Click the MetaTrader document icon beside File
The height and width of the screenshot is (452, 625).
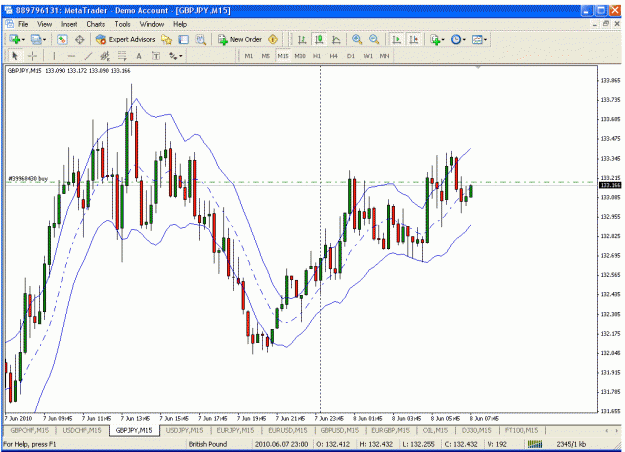point(9,24)
